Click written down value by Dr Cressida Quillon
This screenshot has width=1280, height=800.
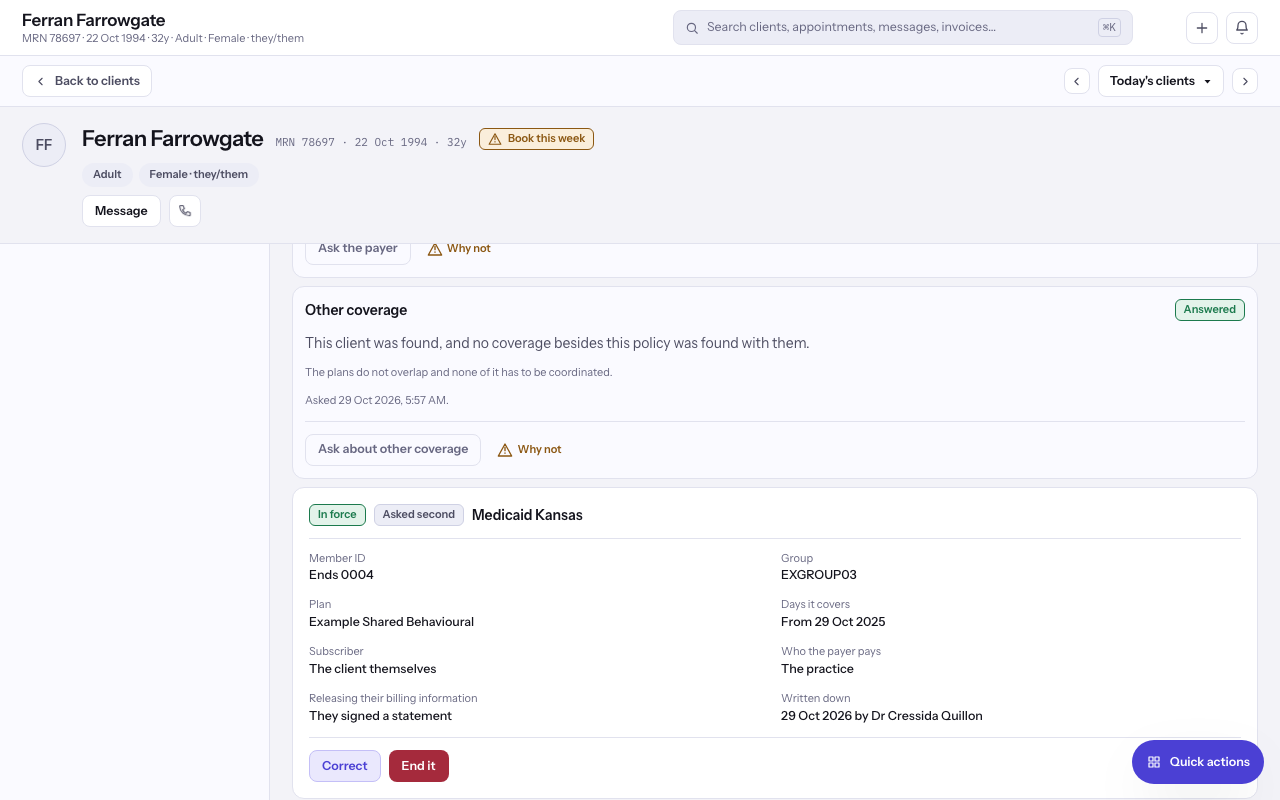click(882, 716)
